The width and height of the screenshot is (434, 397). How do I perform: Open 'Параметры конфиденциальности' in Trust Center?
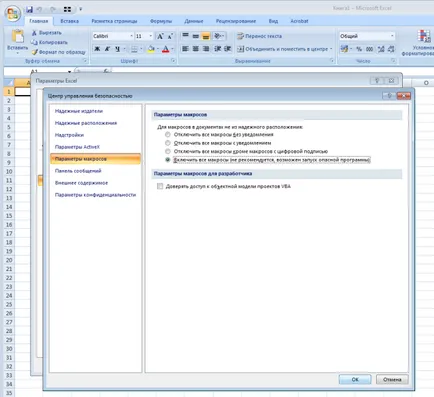(95, 195)
